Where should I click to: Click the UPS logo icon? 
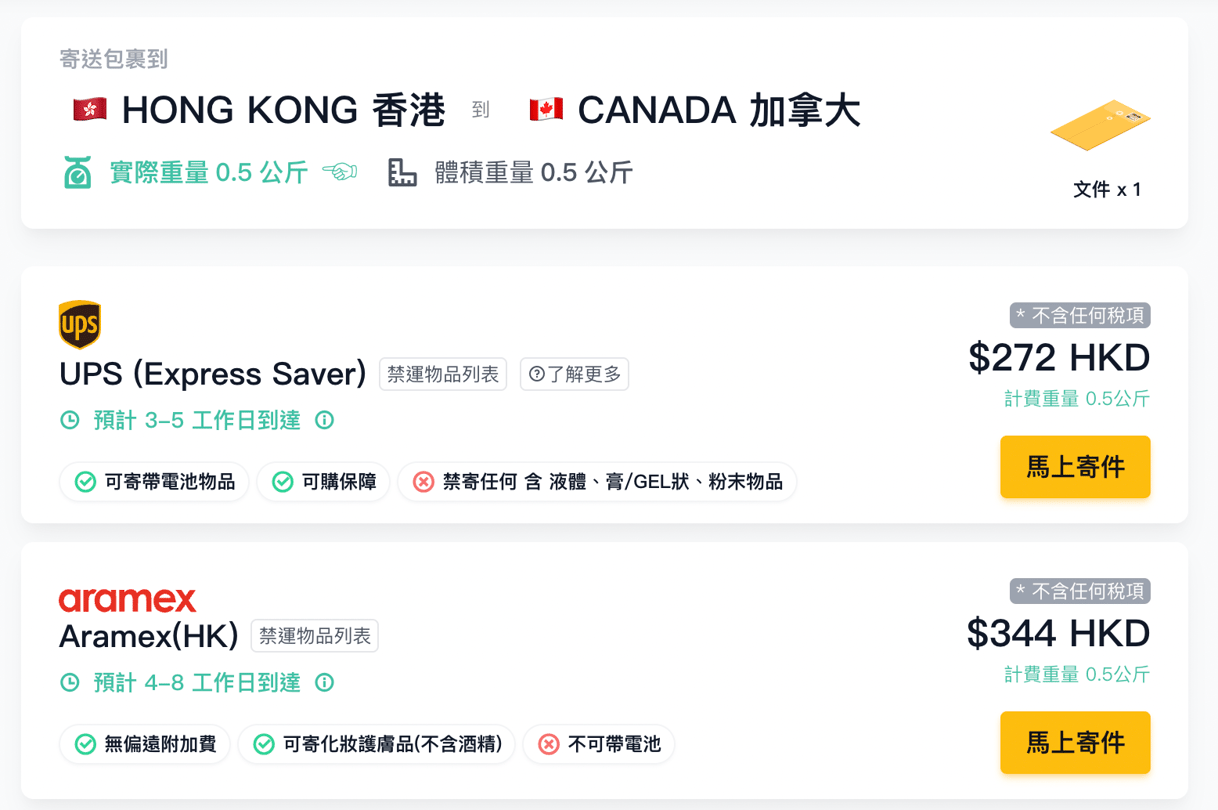(x=80, y=324)
